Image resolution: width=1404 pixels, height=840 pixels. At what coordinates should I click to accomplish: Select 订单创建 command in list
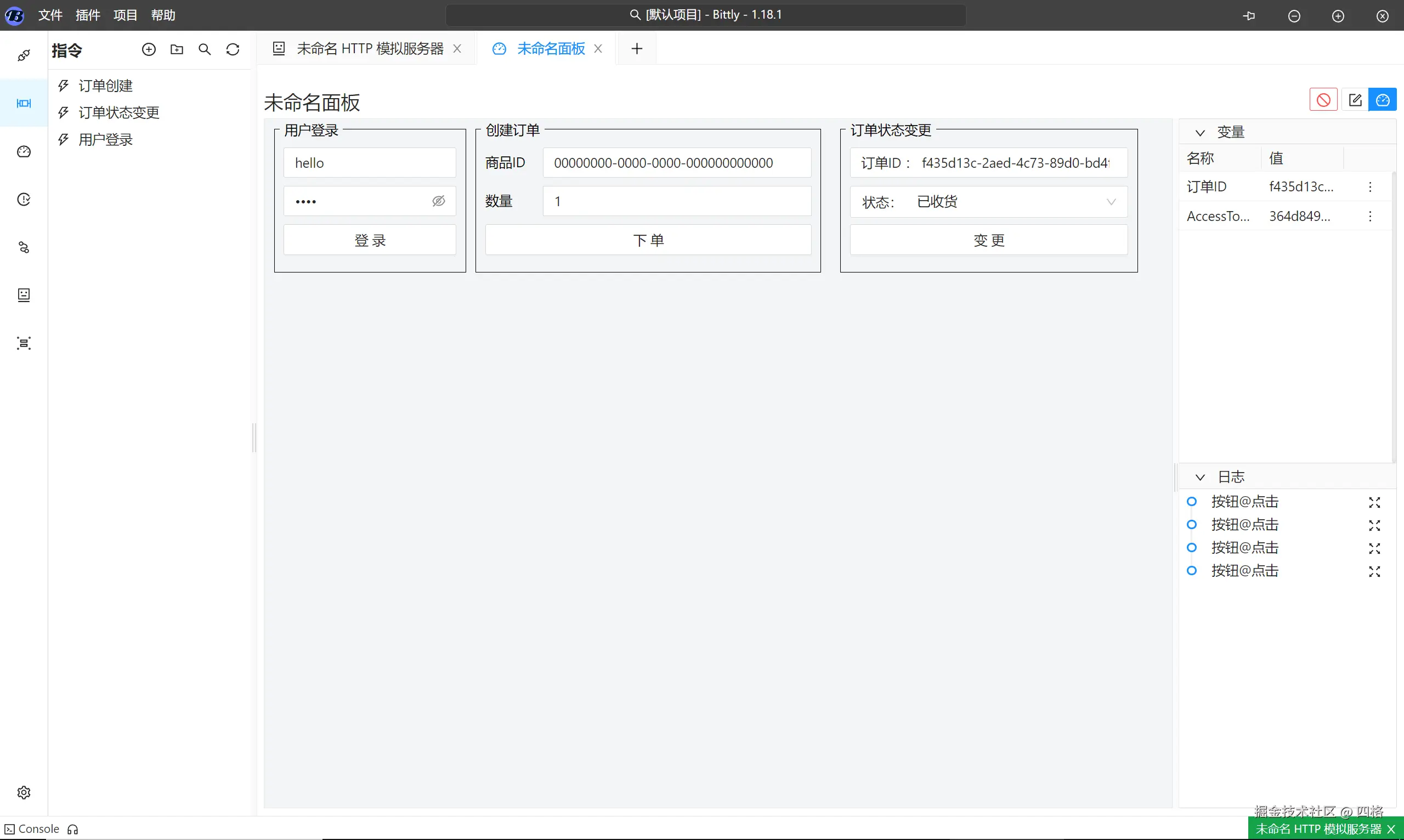[105, 86]
